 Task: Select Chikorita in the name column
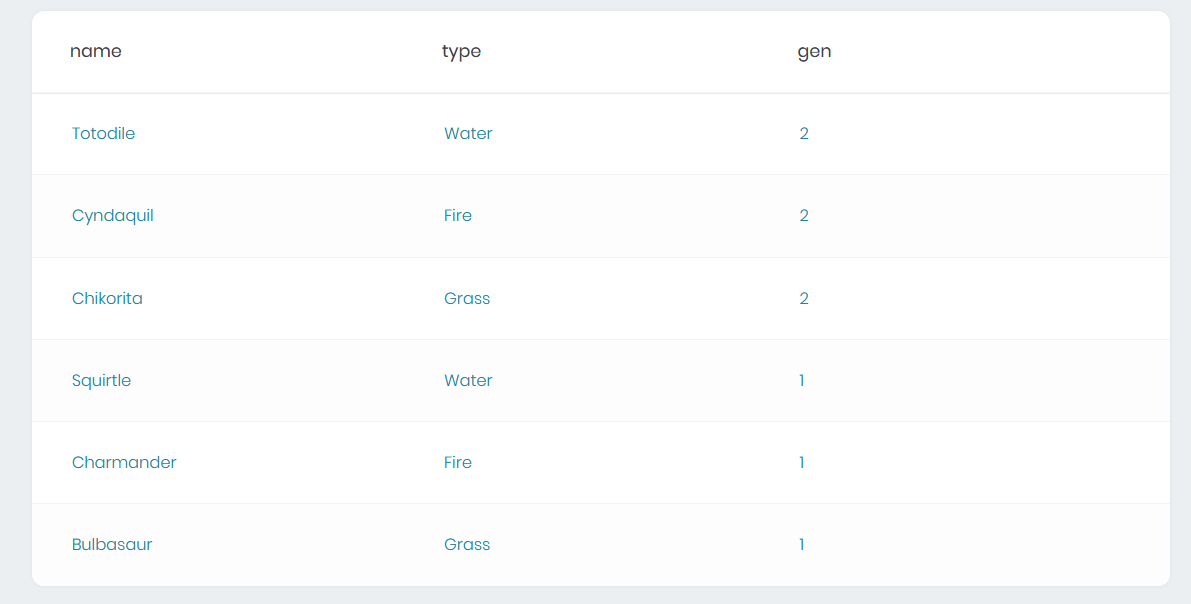(x=107, y=298)
